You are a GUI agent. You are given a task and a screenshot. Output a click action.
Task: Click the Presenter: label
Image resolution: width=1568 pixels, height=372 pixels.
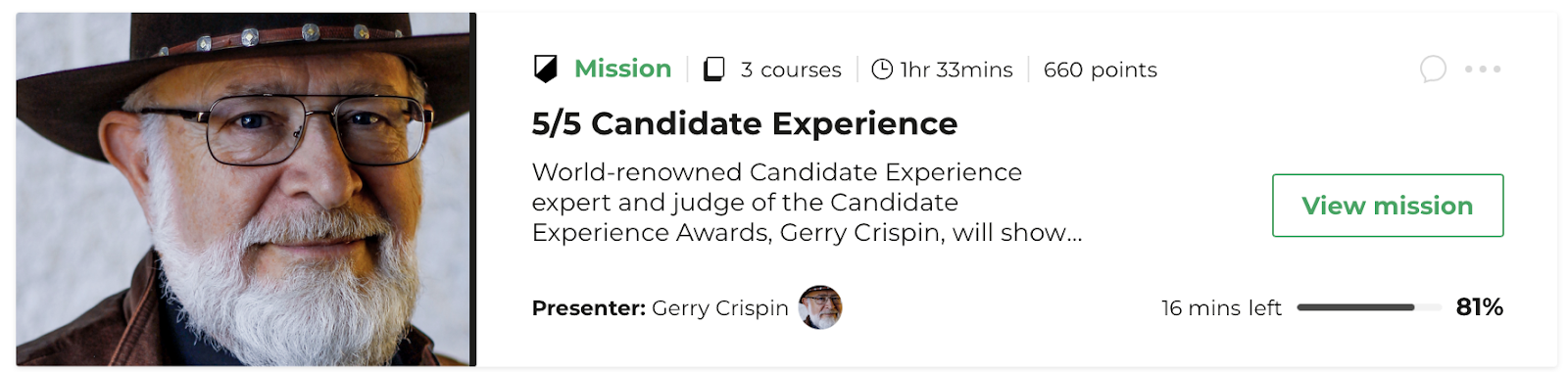[x=589, y=308]
